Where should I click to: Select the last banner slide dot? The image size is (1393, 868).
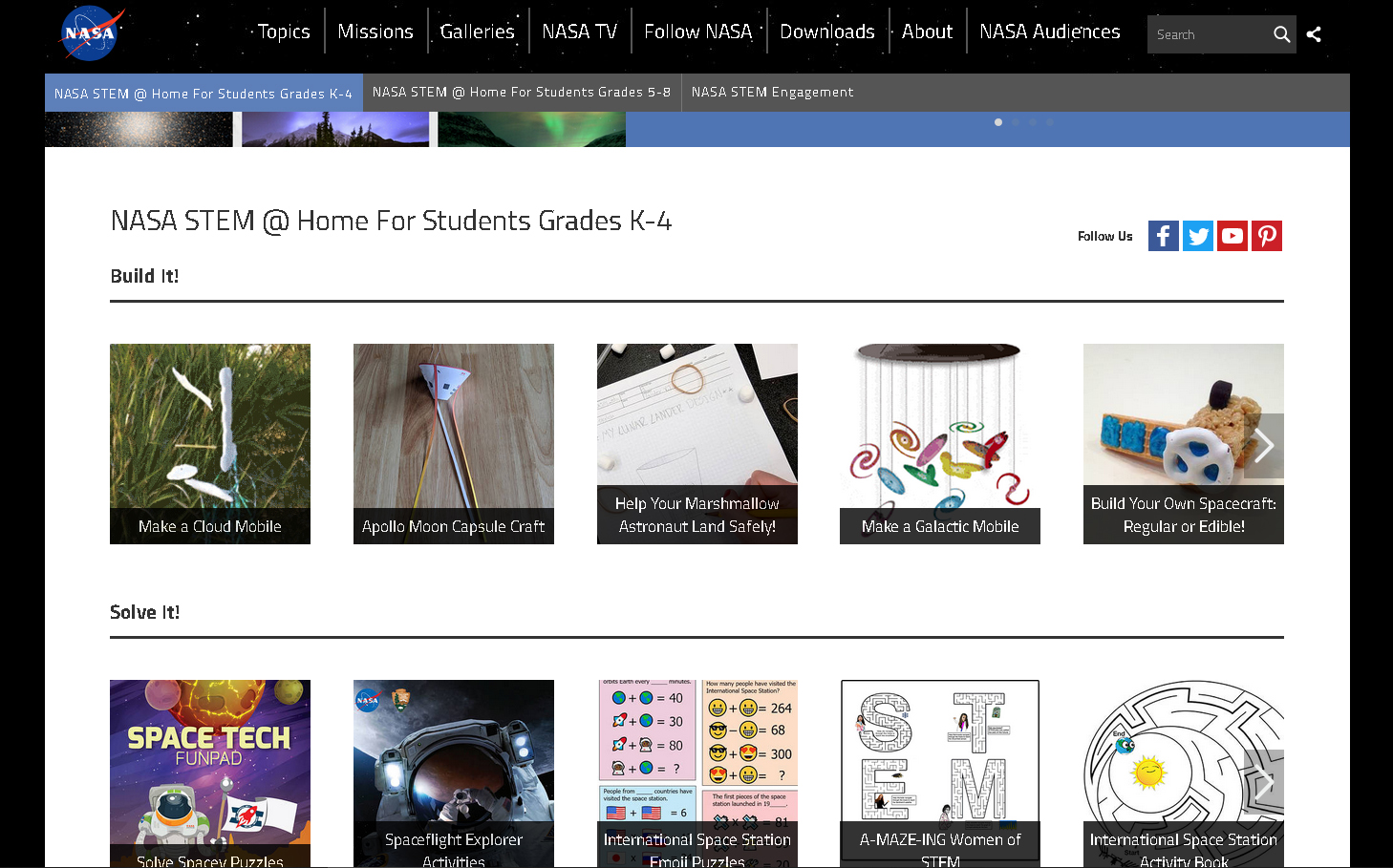point(1050,122)
